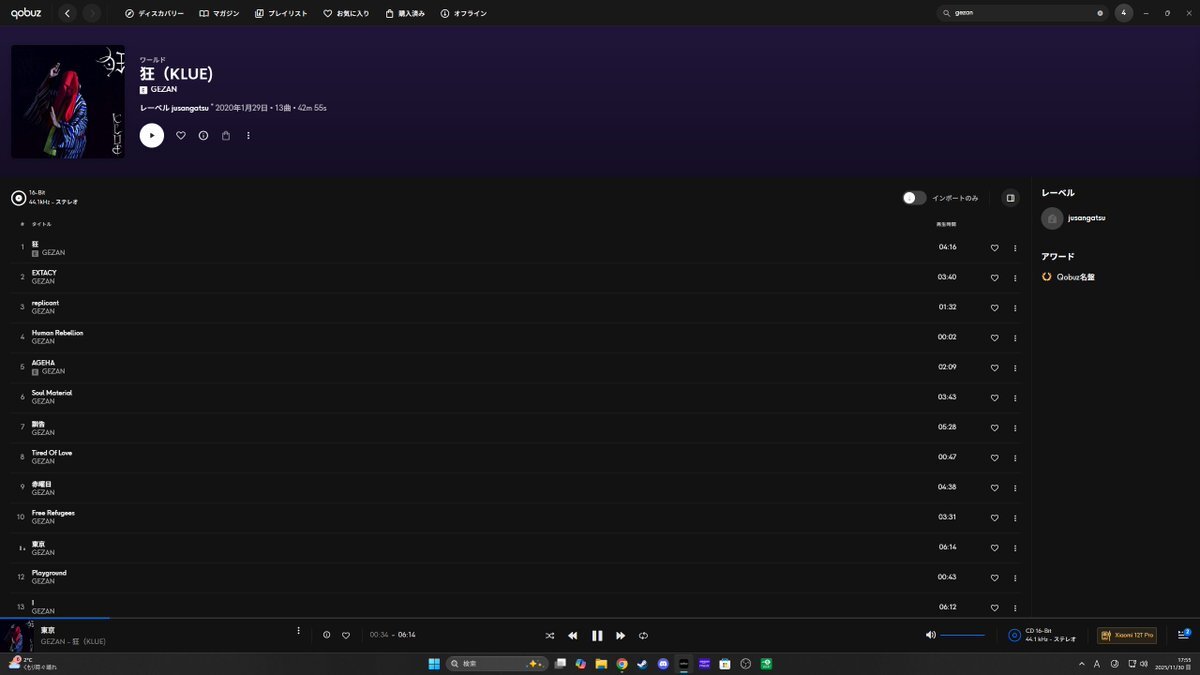The image size is (1200, 675).
Task: Pause the current playback
Action: coord(597,635)
